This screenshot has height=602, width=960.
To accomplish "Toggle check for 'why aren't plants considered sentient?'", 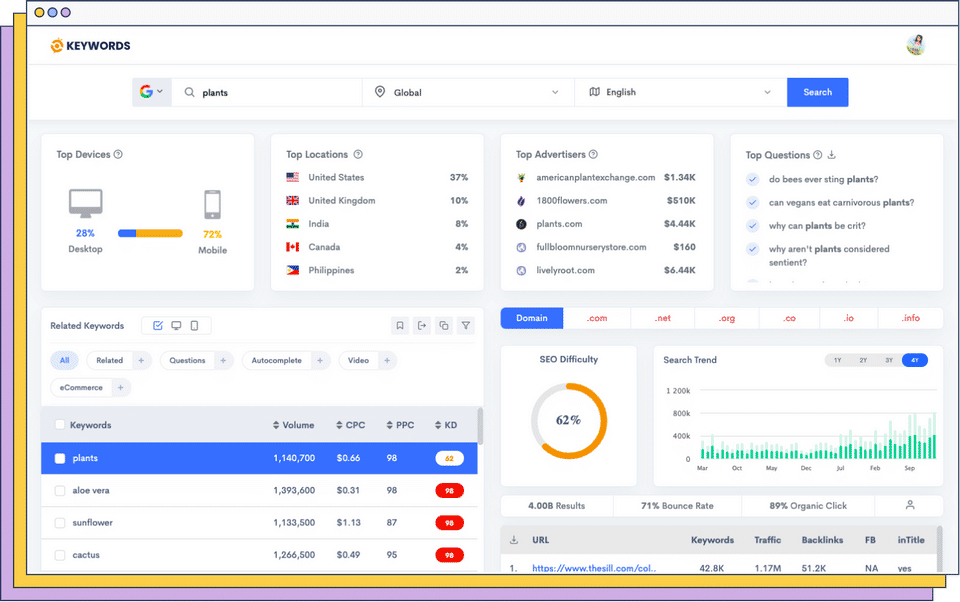I will click(752, 249).
